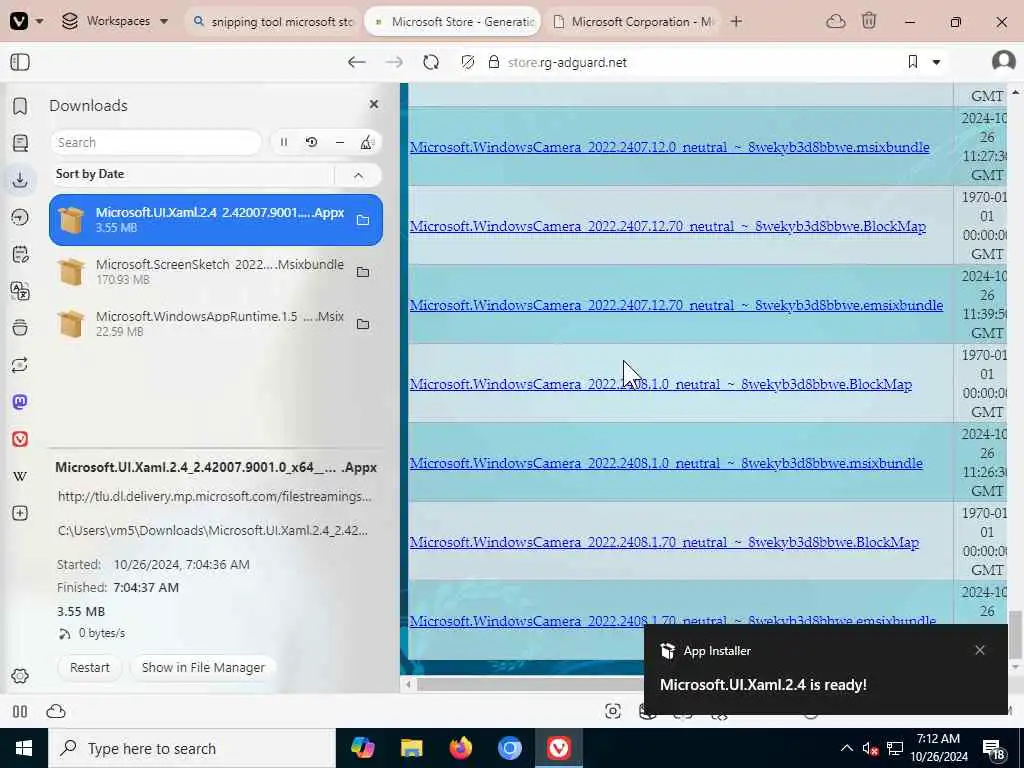The height and width of the screenshot is (768, 1024).
Task: Open the Downloads panel icon
Action: click(x=20, y=180)
